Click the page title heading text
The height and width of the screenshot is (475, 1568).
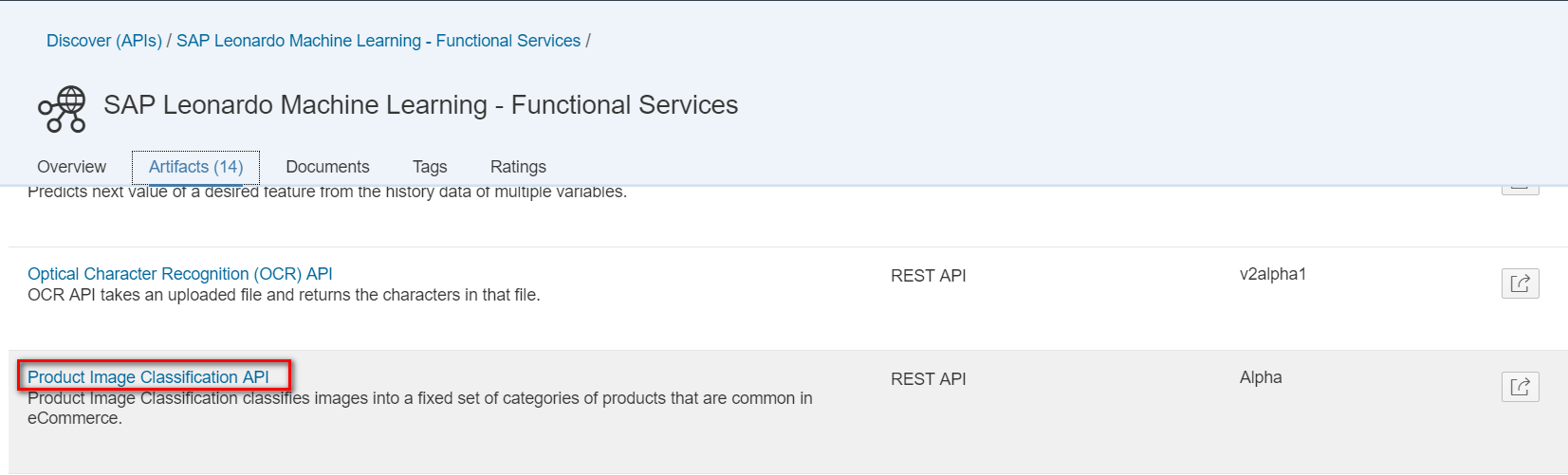(x=420, y=105)
